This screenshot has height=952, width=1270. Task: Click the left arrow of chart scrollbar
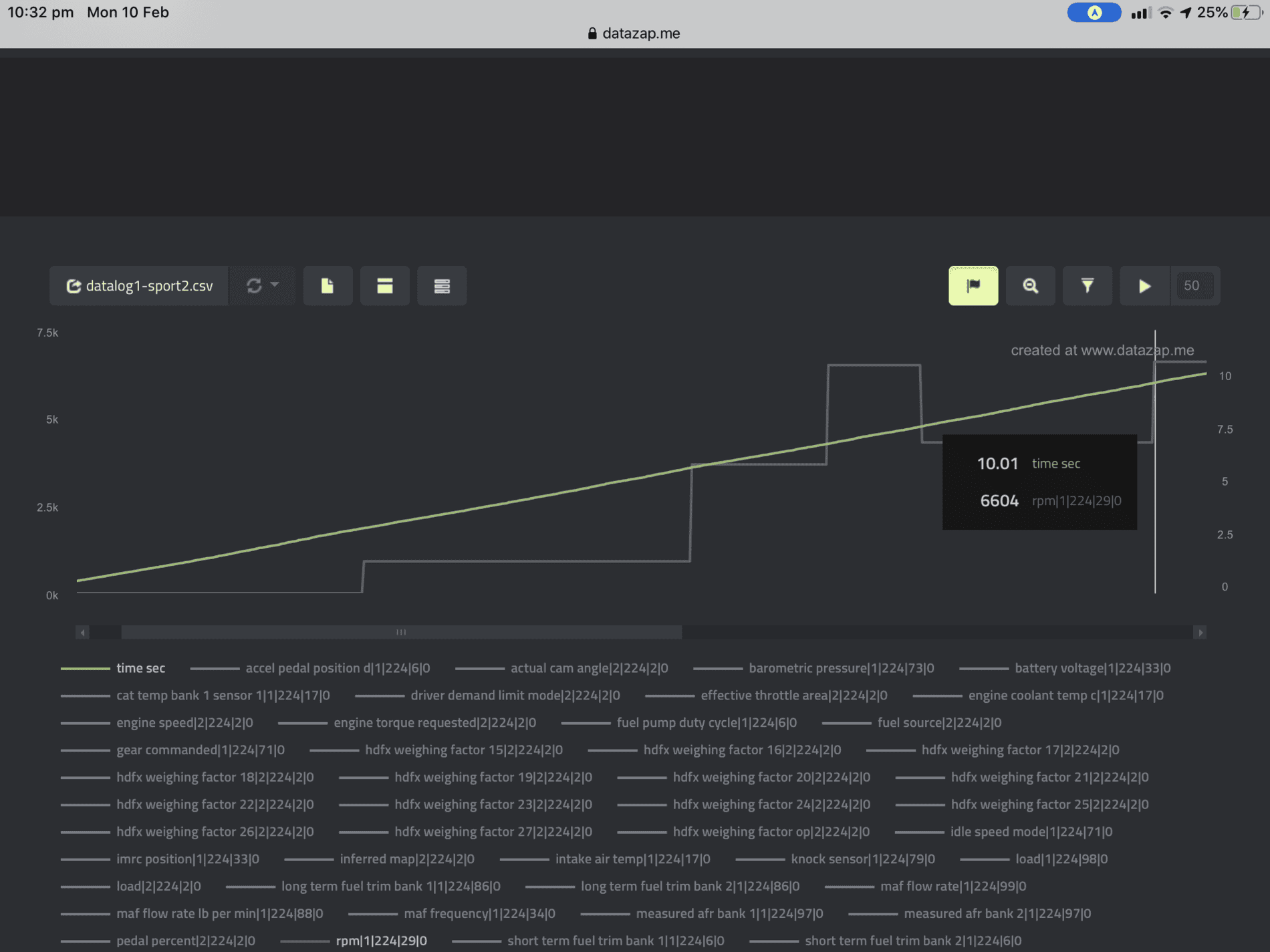click(x=82, y=632)
